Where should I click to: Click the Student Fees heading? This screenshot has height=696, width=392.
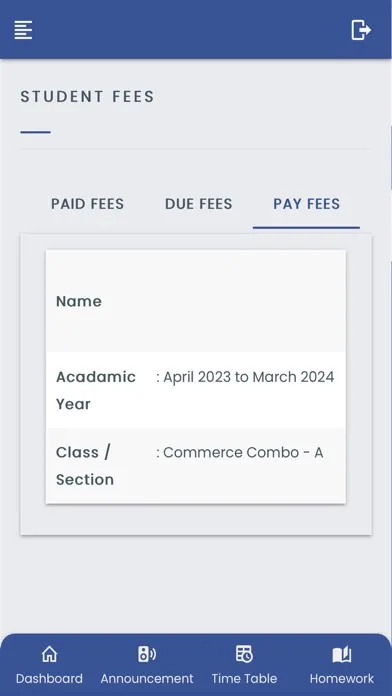87,96
